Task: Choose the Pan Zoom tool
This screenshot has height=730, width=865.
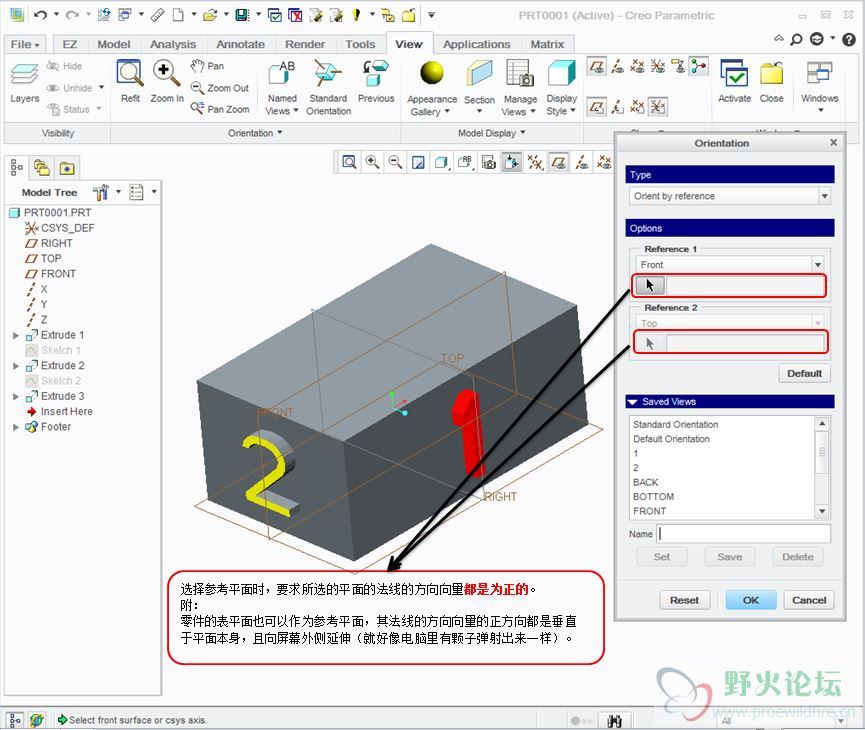Action: point(220,109)
